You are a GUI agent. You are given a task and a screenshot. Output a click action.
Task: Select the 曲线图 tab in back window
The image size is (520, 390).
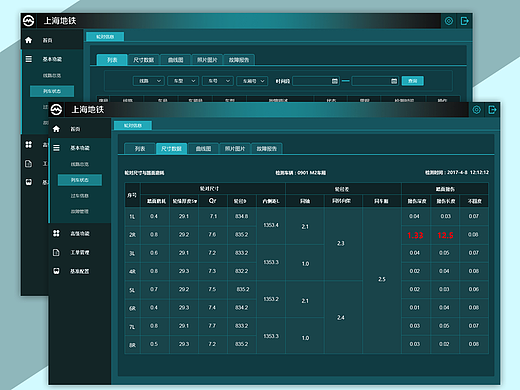click(x=175, y=60)
